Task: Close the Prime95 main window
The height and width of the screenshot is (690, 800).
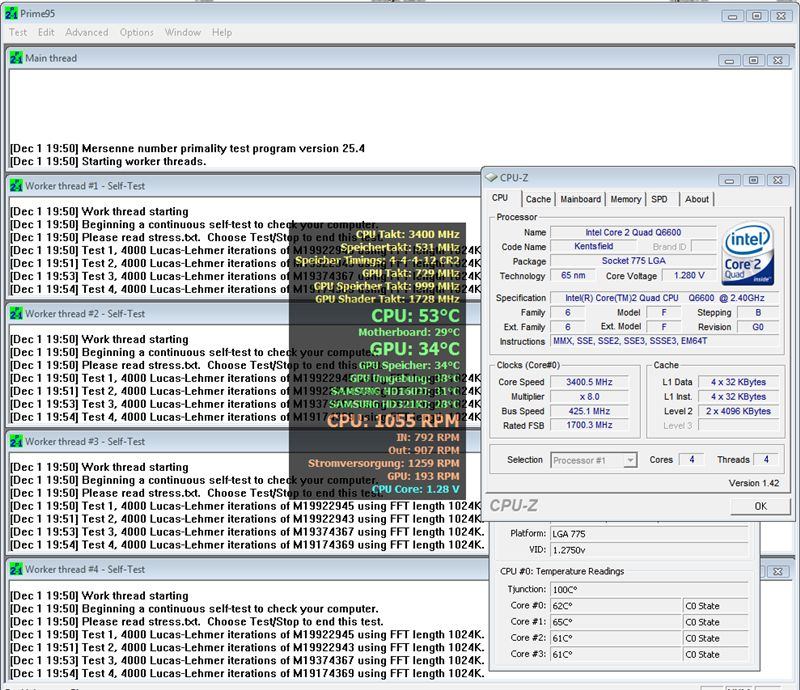Action: click(781, 16)
